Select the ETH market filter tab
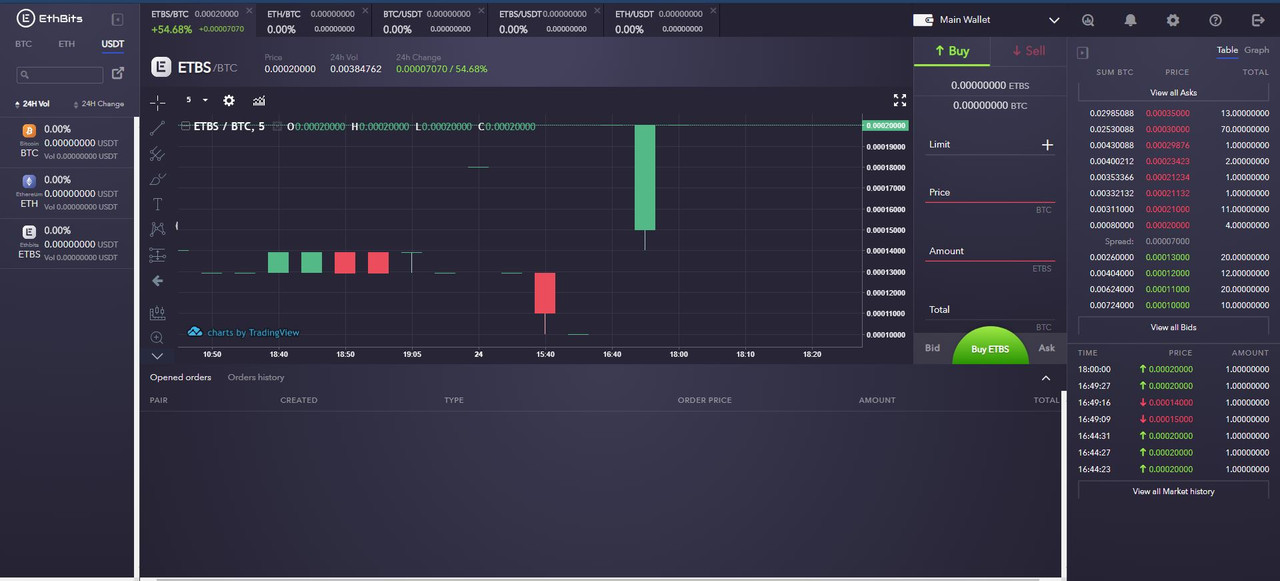Viewport: 1280px width, 581px height. (67, 44)
